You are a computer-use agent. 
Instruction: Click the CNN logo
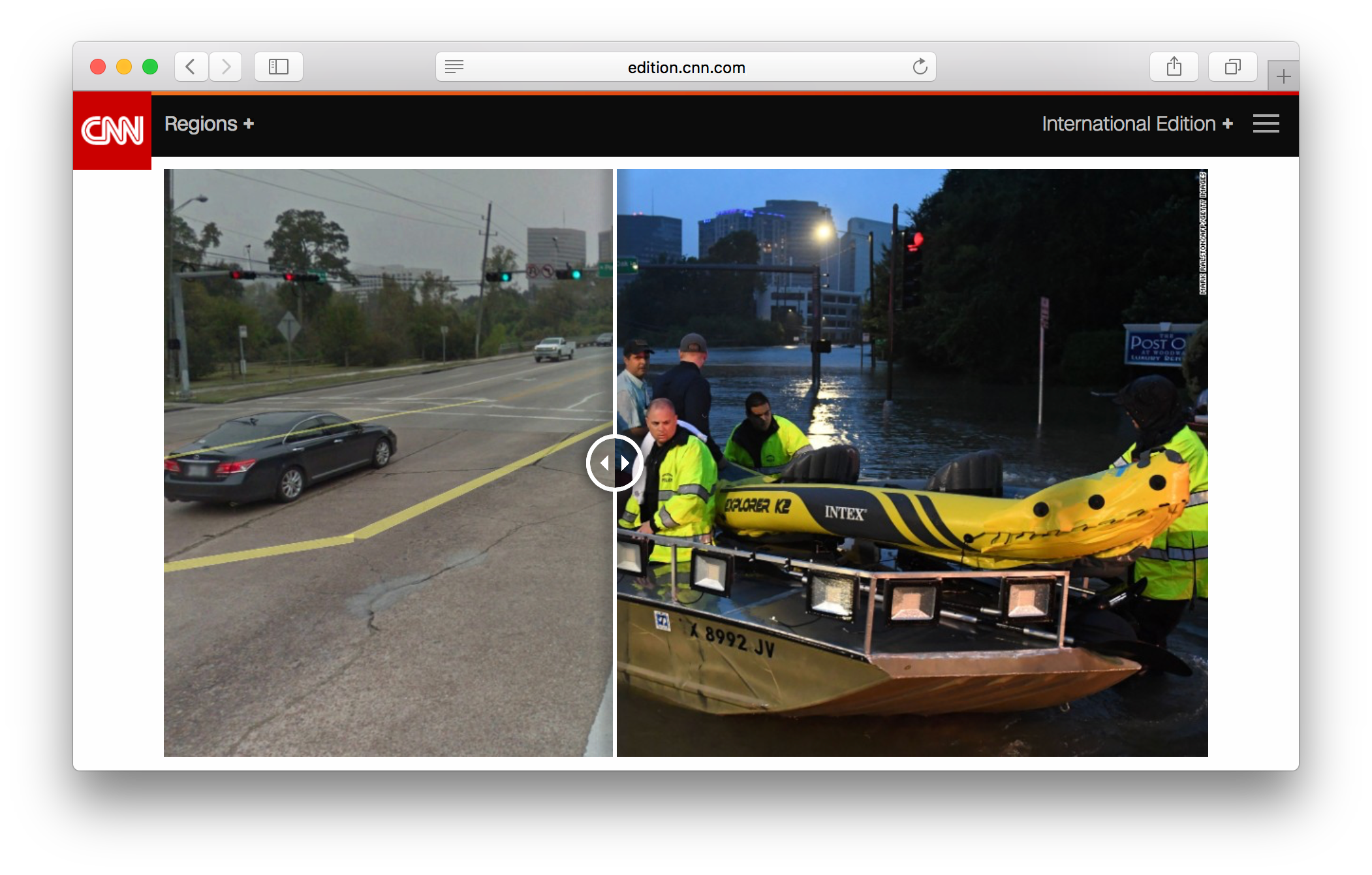(112, 131)
